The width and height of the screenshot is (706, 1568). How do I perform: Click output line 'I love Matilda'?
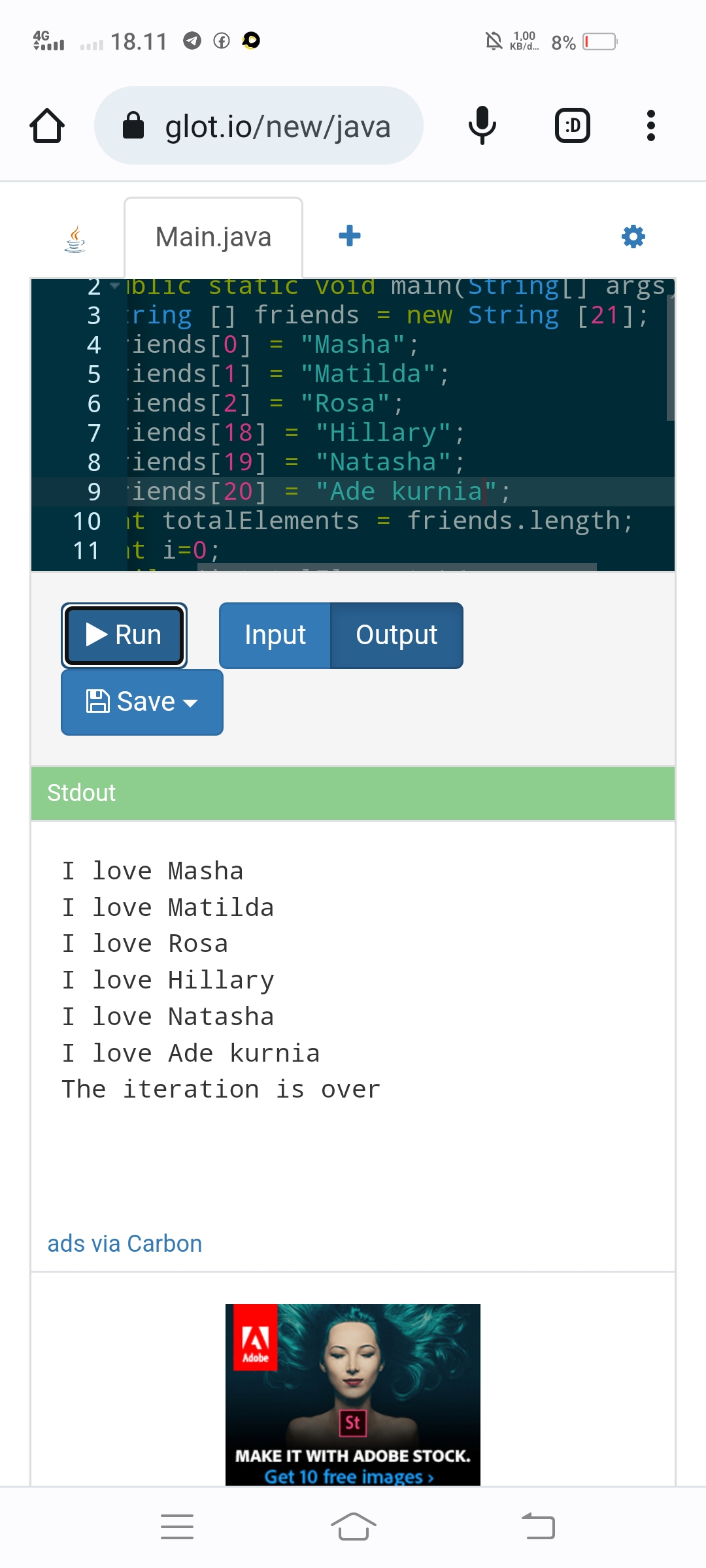[168, 907]
